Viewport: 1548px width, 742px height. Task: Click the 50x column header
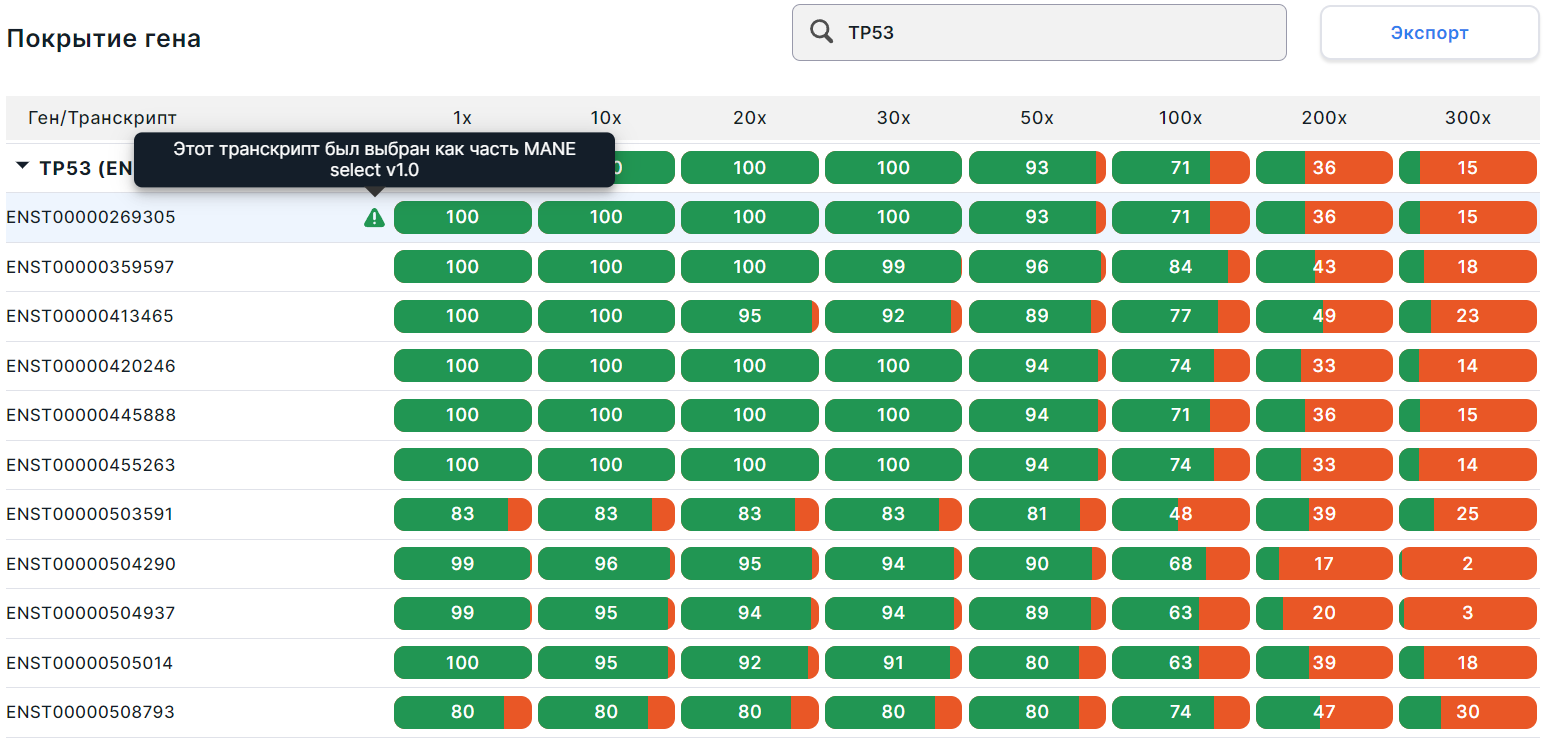point(1037,118)
